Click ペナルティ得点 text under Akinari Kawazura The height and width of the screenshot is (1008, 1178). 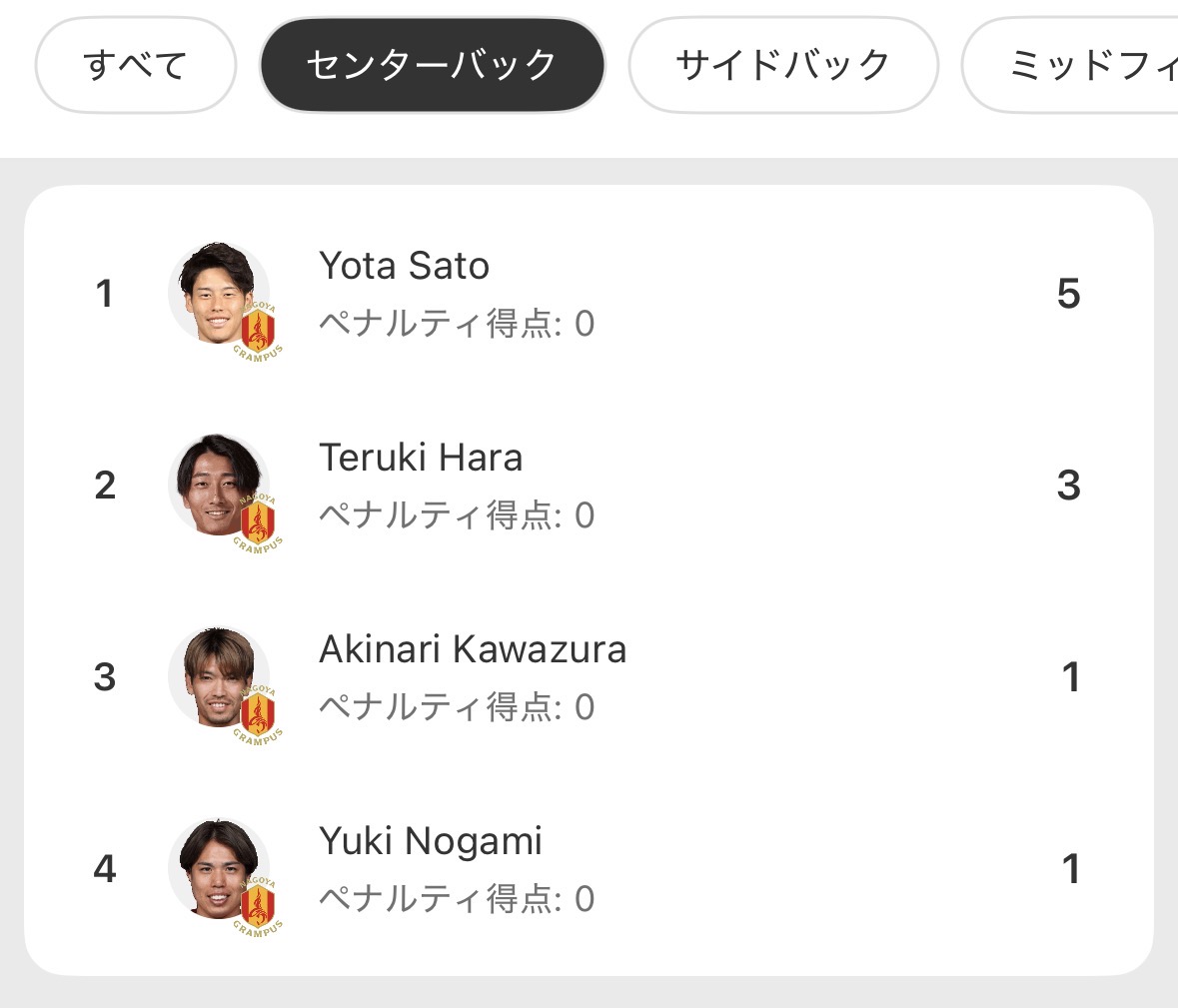(x=457, y=707)
